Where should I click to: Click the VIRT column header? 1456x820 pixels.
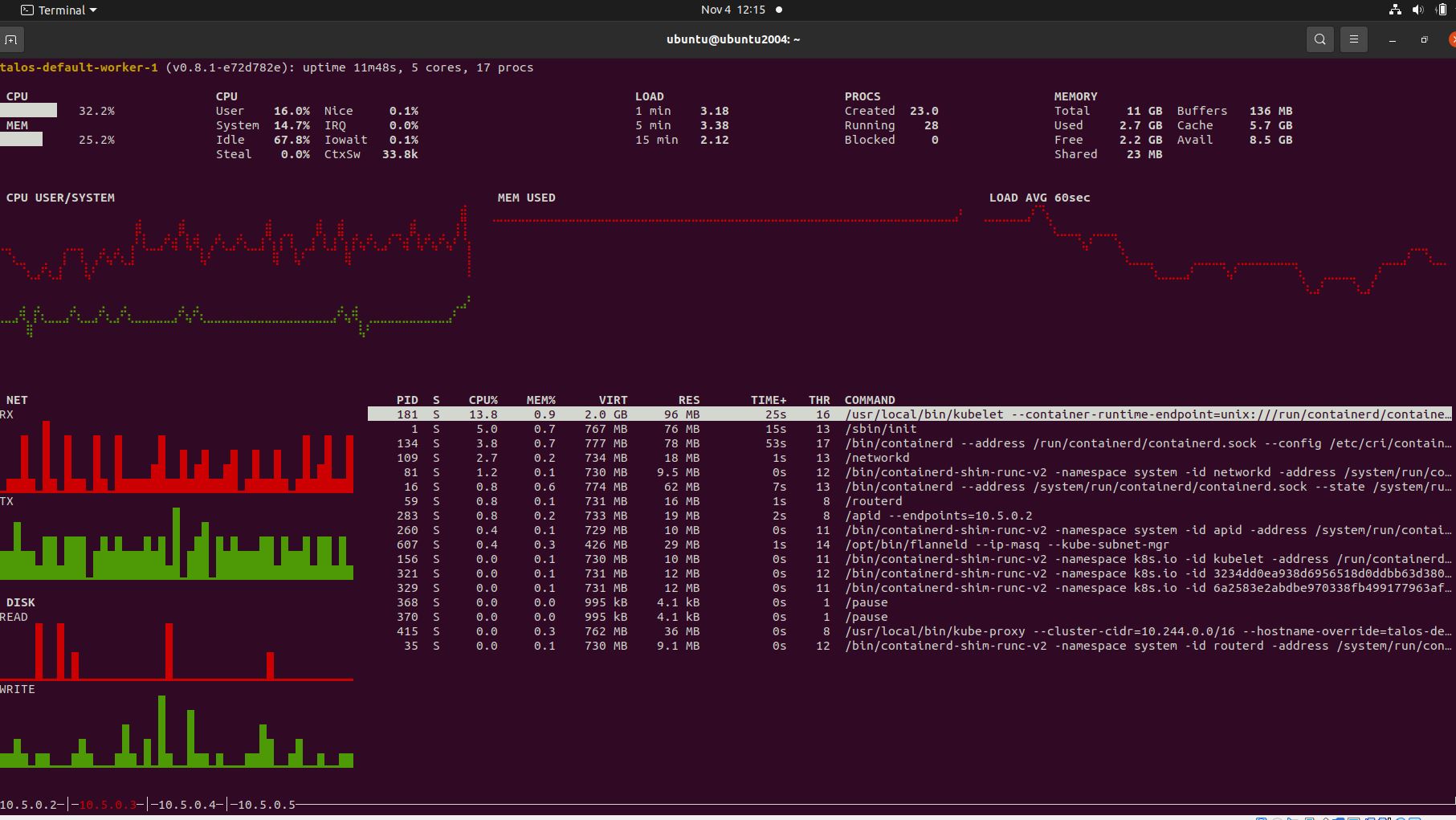click(613, 400)
